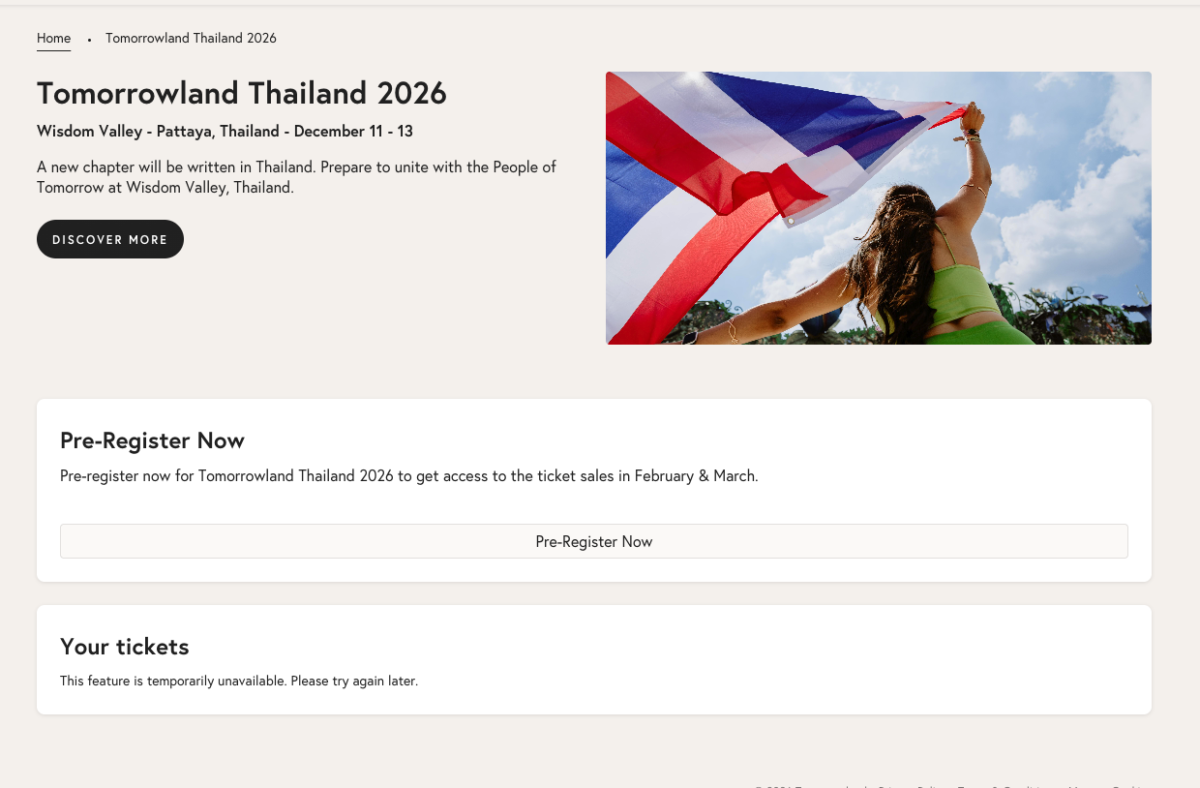Select the Tomorrowland Thailand 2026 breadcrumb item

(191, 39)
